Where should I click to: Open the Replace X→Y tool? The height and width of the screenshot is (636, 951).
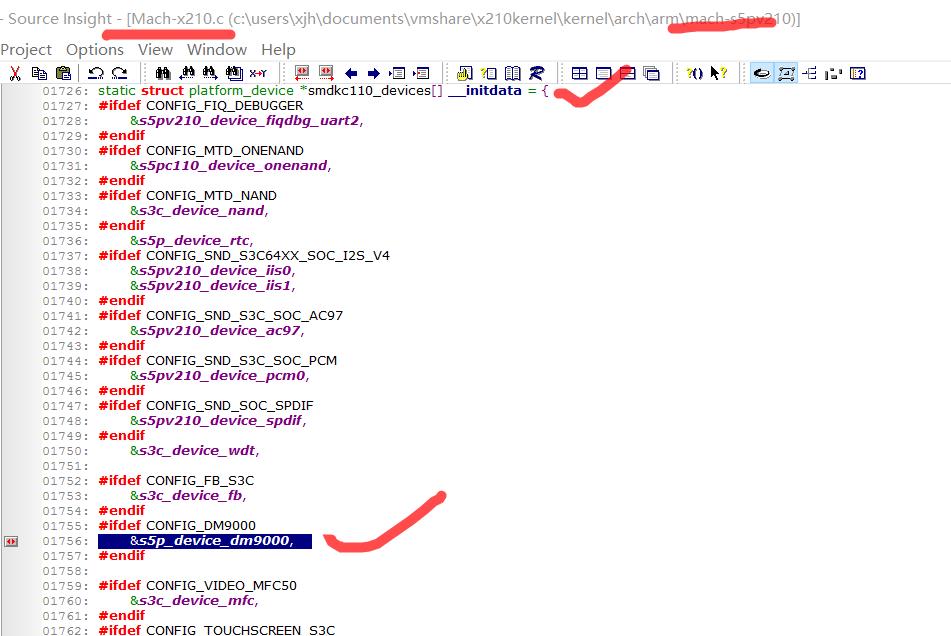coord(258,73)
